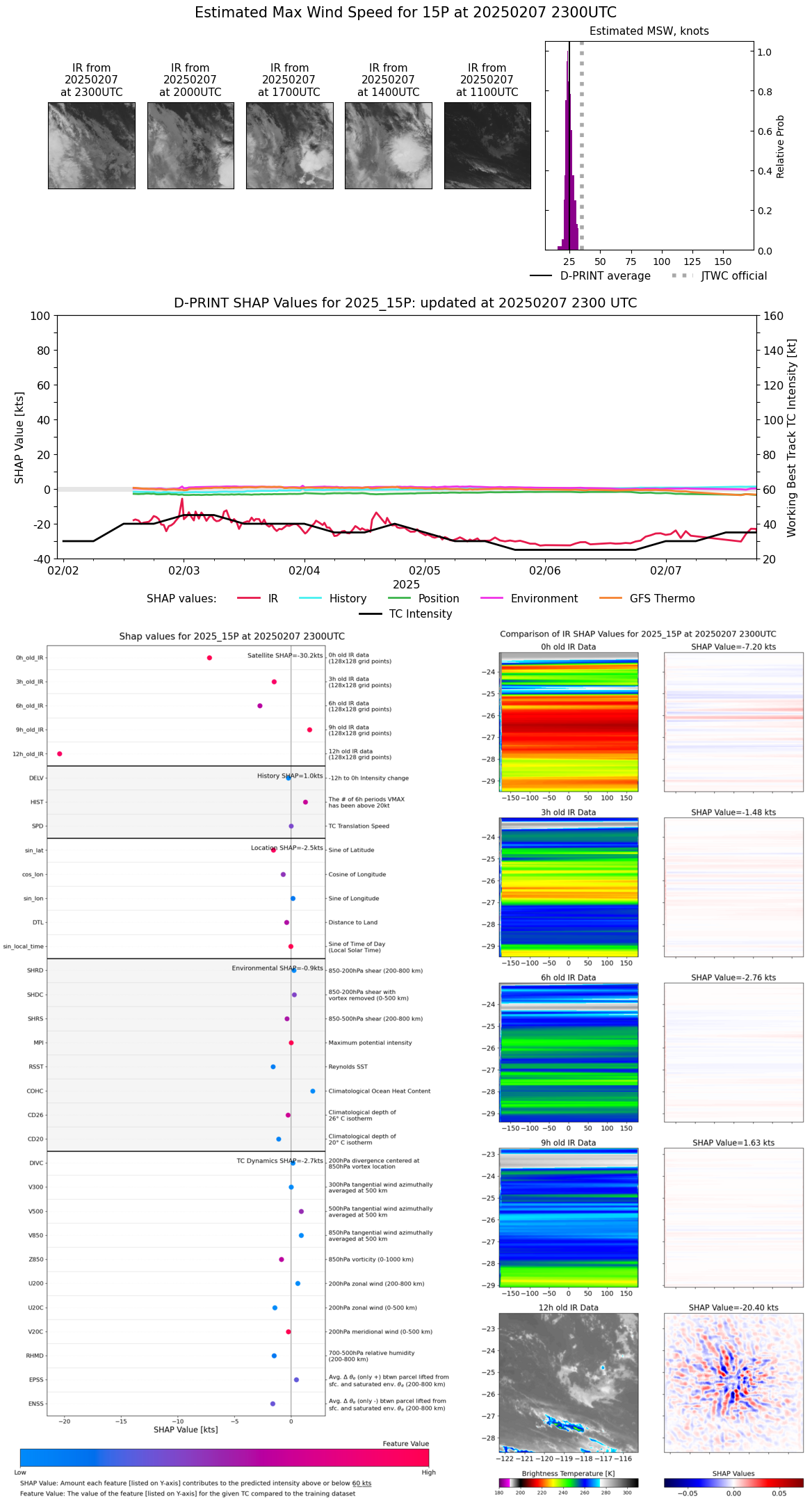Image resolution: width=812 pixels, height=1501 pixels.
Task: Click the IR thumbnail from 2300UTC
Action: click(91, 145)
